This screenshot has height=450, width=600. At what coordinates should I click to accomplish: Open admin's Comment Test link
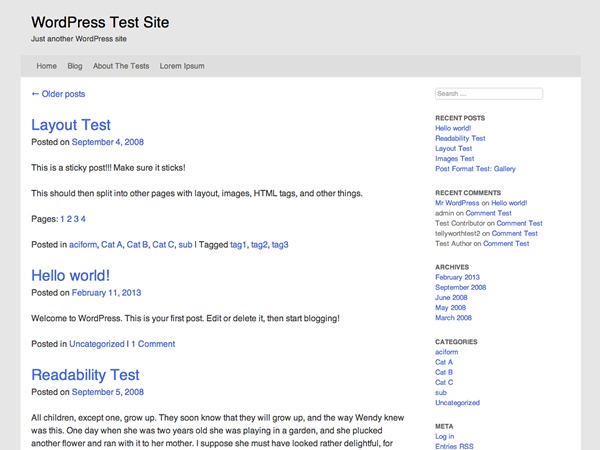(x=488, y=213)
